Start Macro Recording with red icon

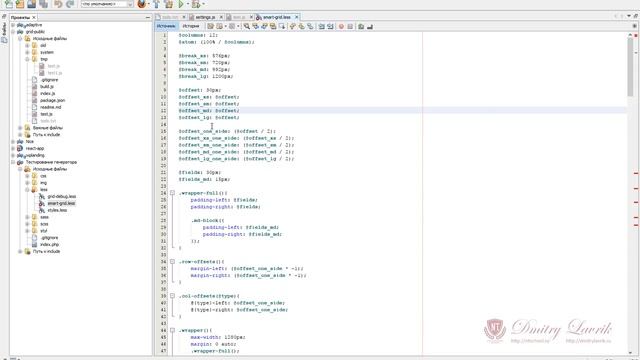(x=341, y=27)
